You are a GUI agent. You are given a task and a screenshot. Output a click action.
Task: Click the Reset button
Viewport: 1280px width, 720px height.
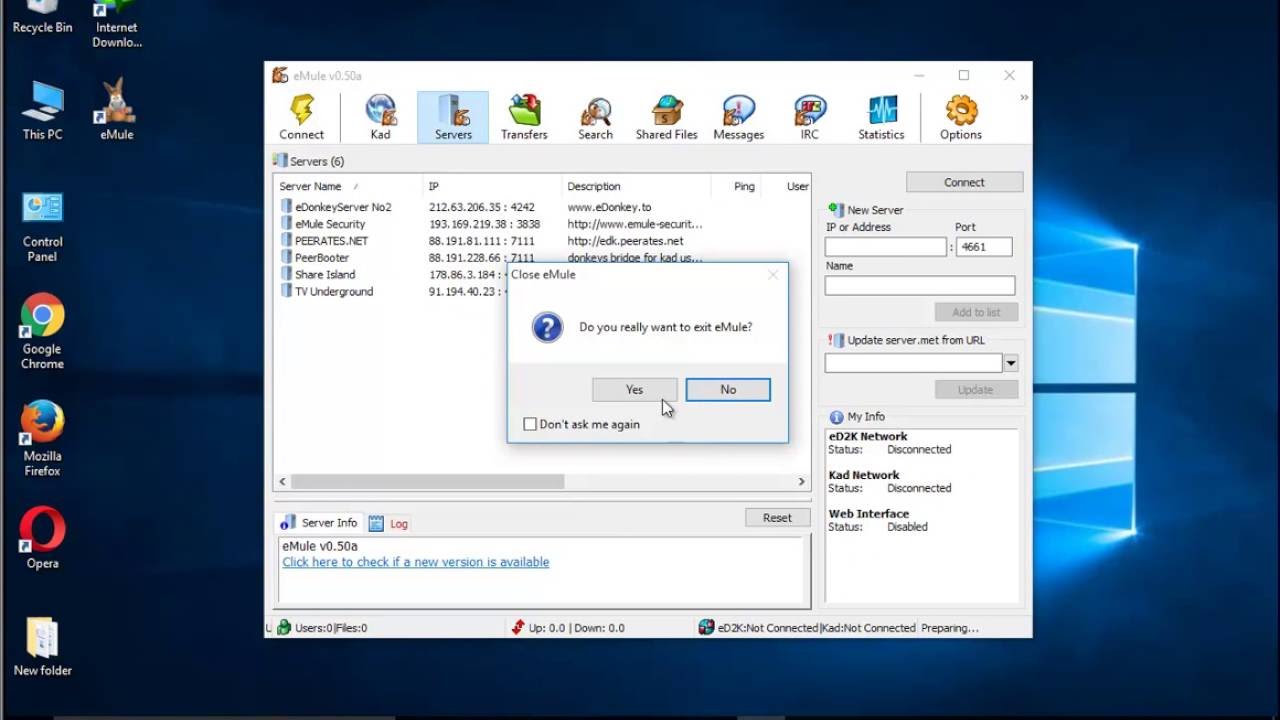[x=777, y=518]
